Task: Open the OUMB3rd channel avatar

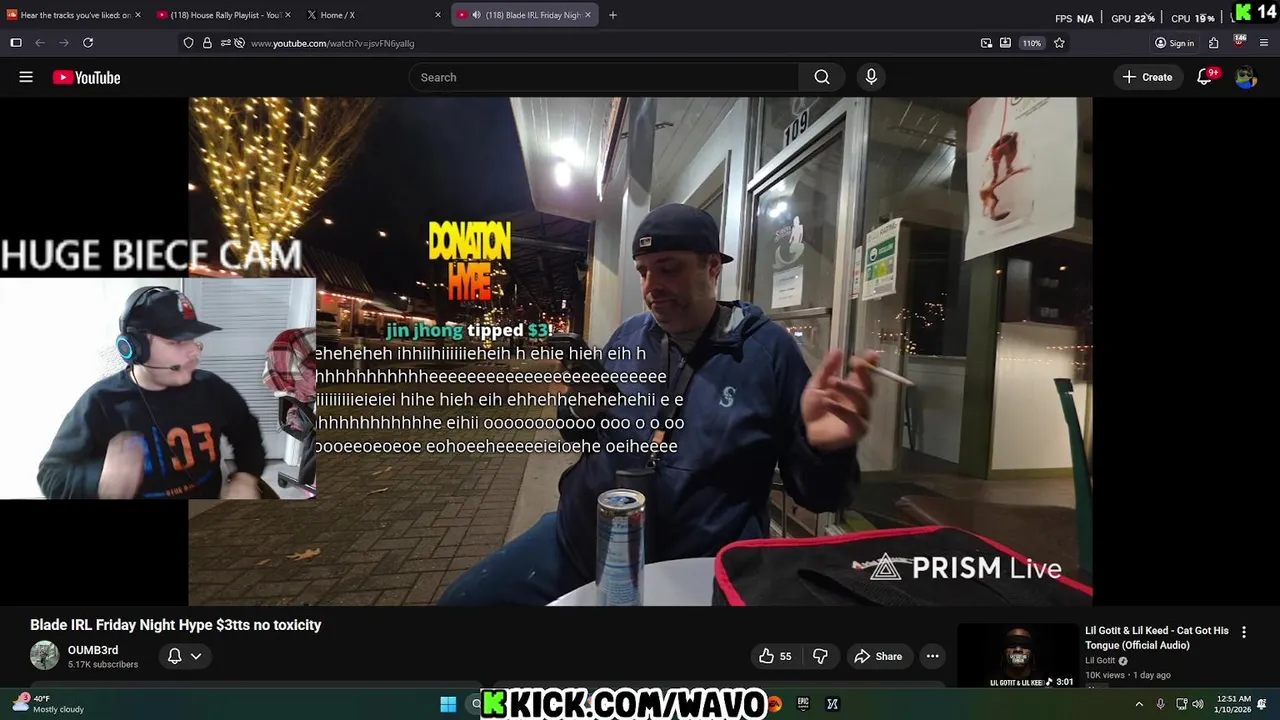Action: coord(44,656)
